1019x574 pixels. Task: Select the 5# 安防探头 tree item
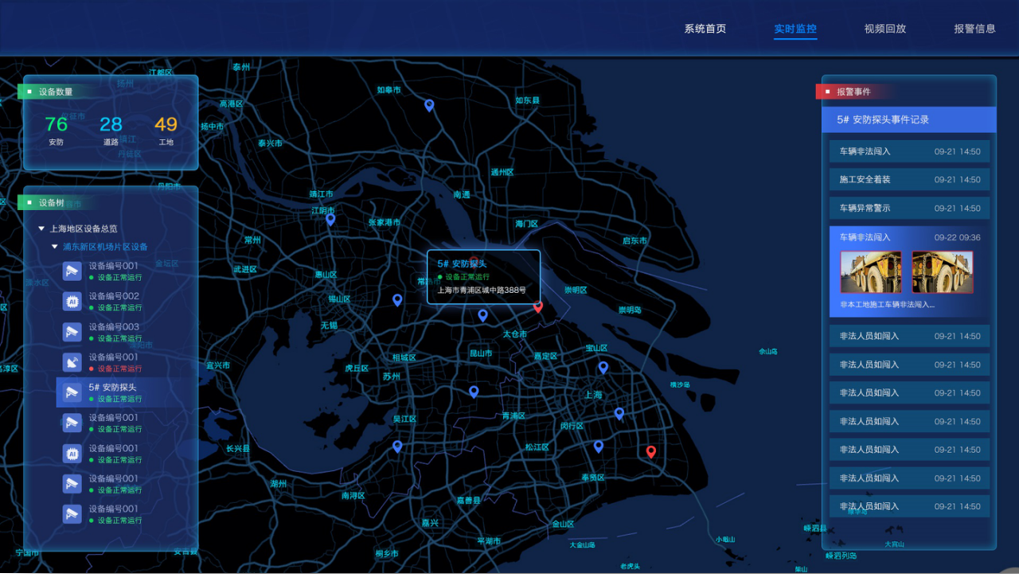coord(112,387)
